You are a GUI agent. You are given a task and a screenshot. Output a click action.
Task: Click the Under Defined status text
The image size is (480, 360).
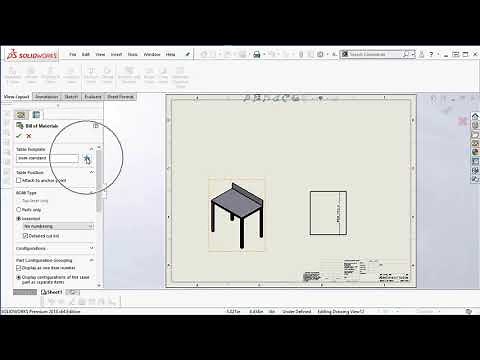297,311
